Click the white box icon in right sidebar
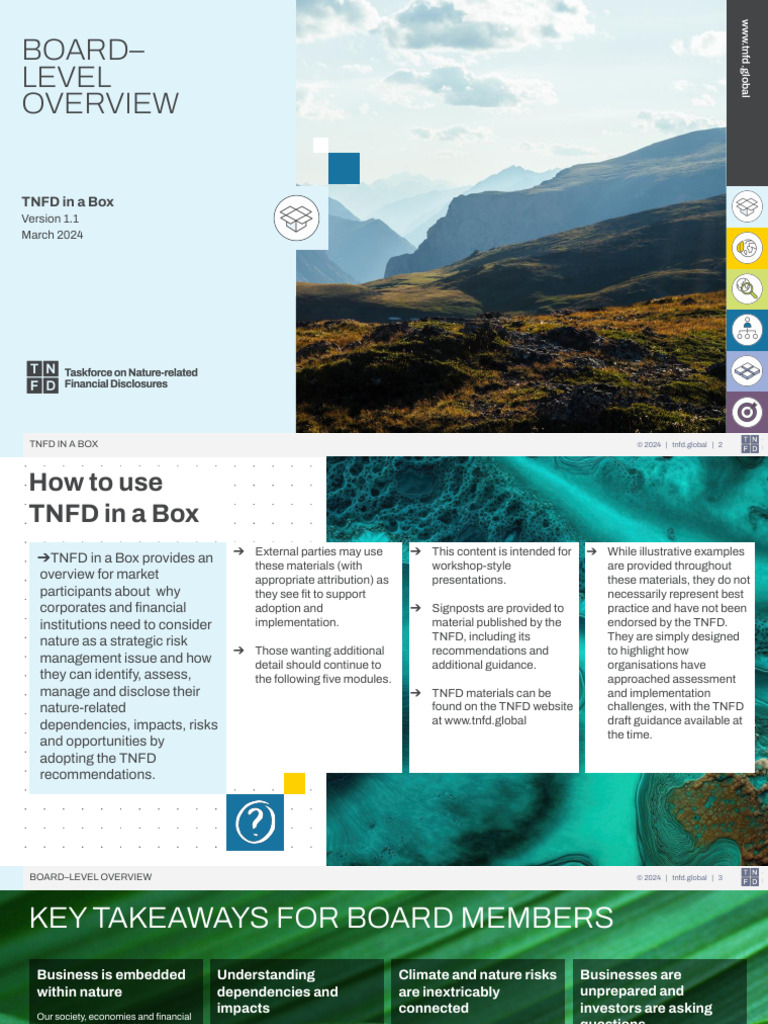The width and height of the screenshot is (768, 1024). pos(747,207)
